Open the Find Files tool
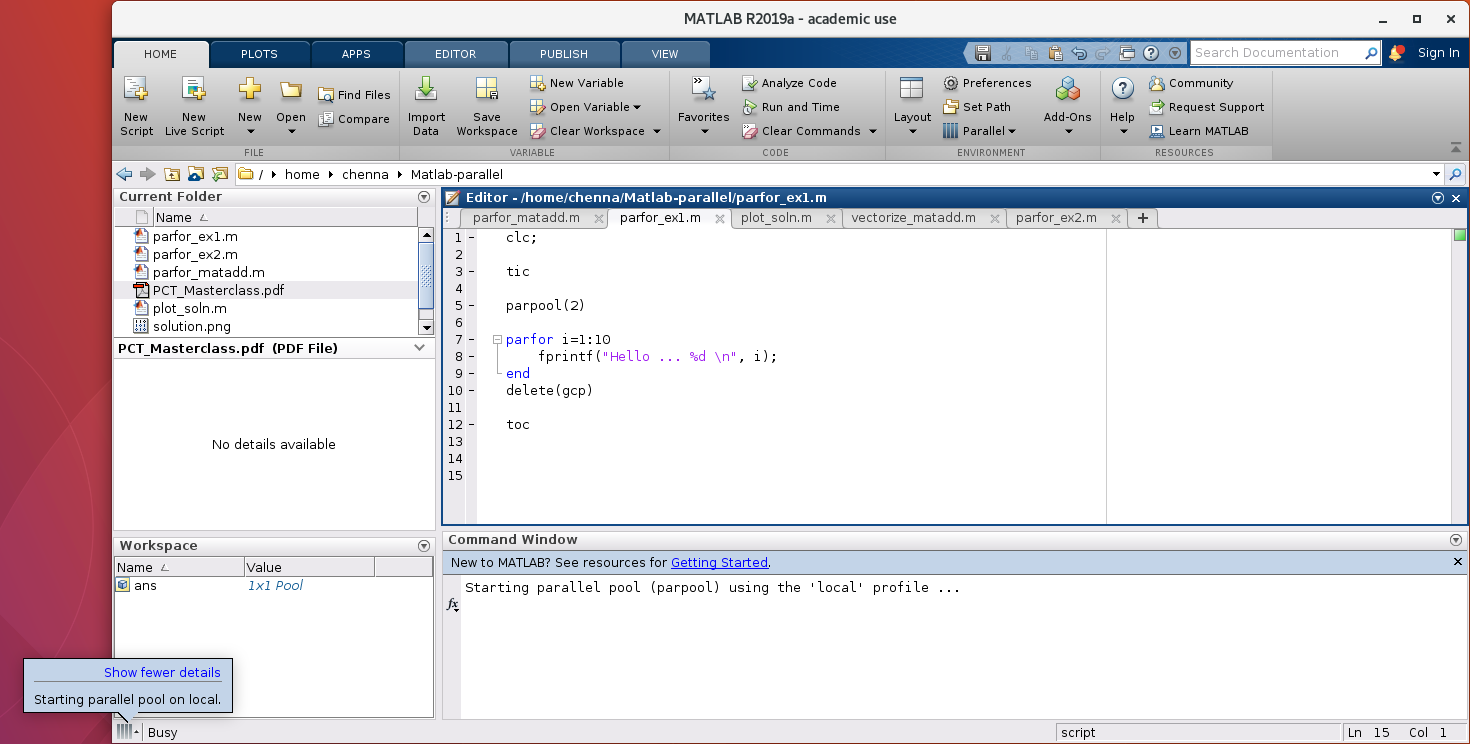1470x744 pixels. click(354, 95)
